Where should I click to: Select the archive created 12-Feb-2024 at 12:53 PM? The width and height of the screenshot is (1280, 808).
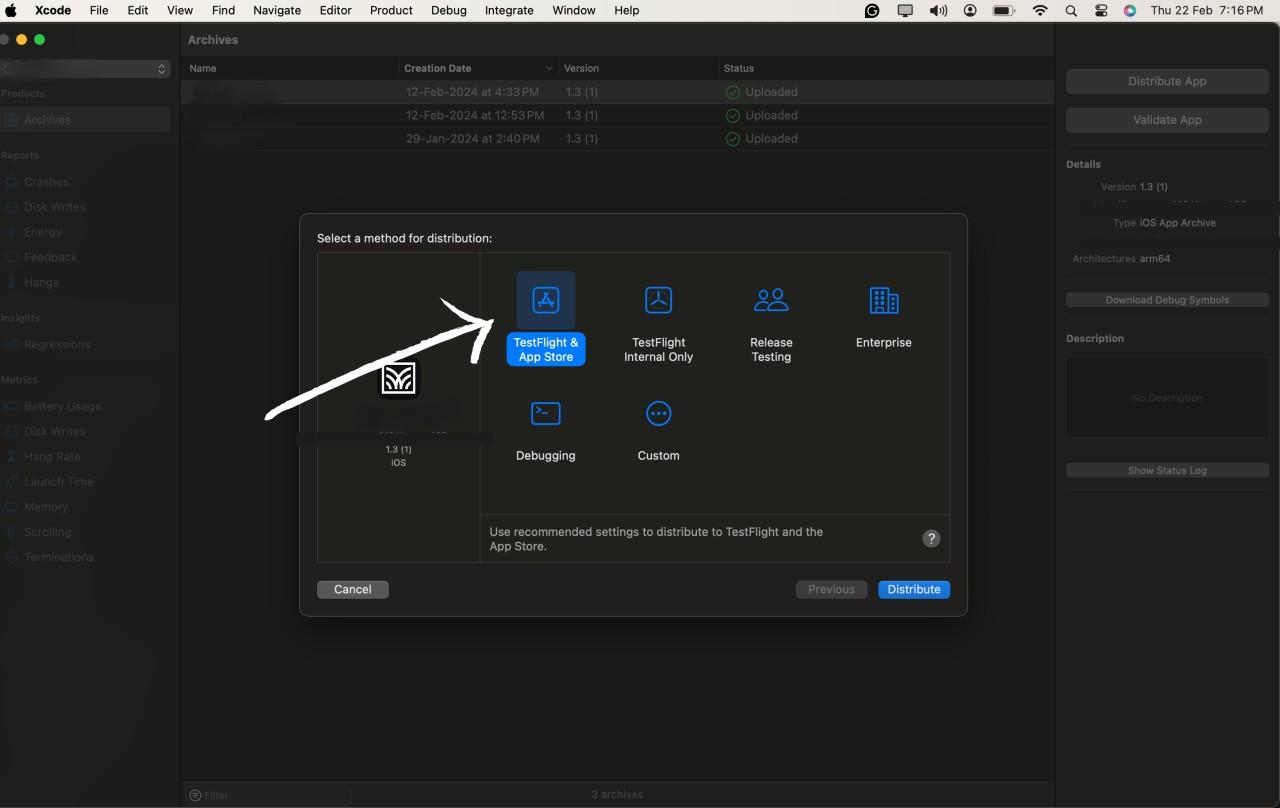(x=618, y=115)
